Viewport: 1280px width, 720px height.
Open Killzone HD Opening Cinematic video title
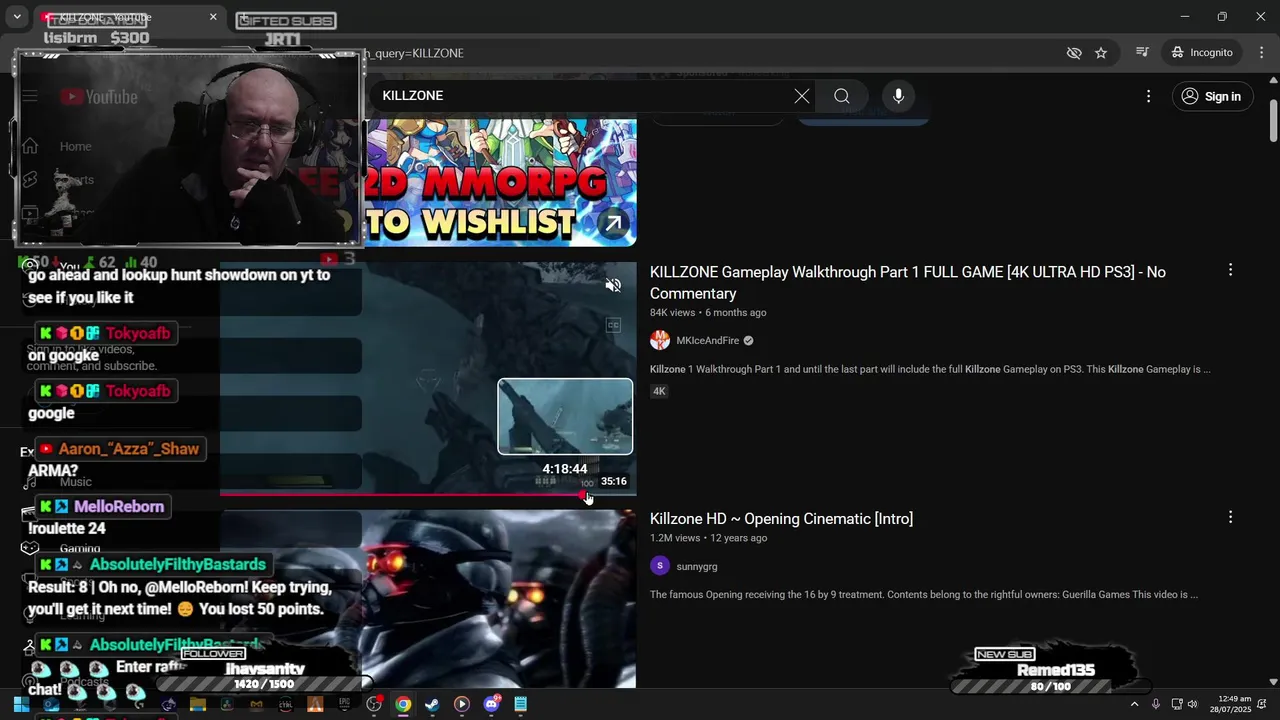(781, 519)
